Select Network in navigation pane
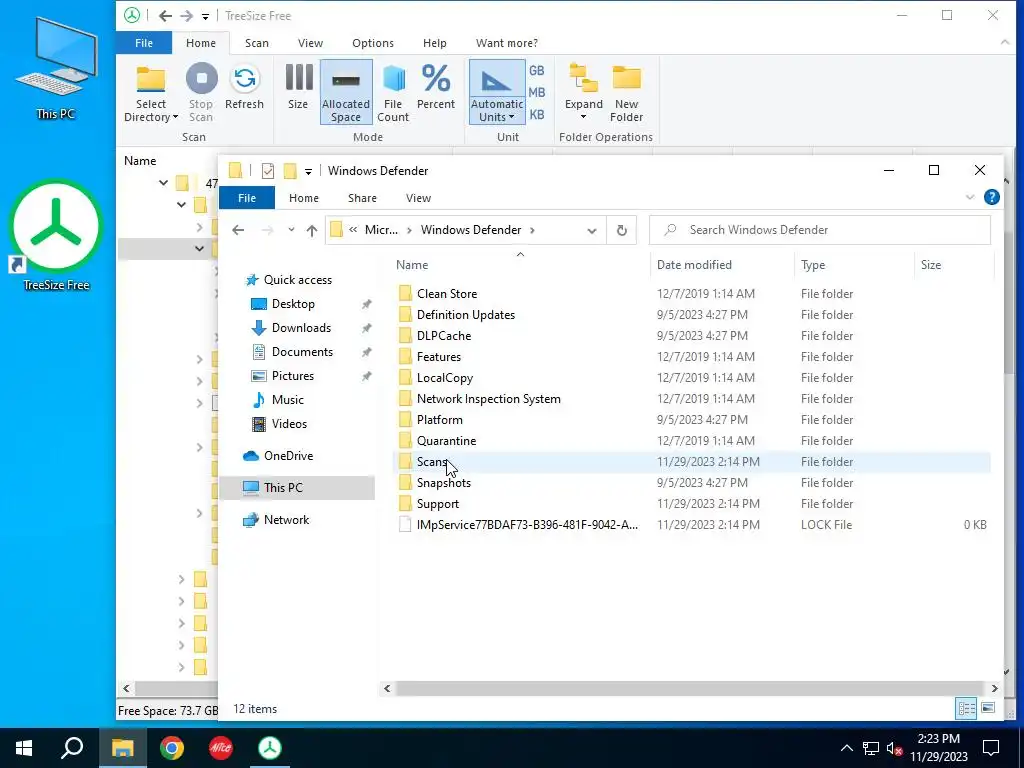The width and height of the screenshot is (1024, 768). pos(286,520)
